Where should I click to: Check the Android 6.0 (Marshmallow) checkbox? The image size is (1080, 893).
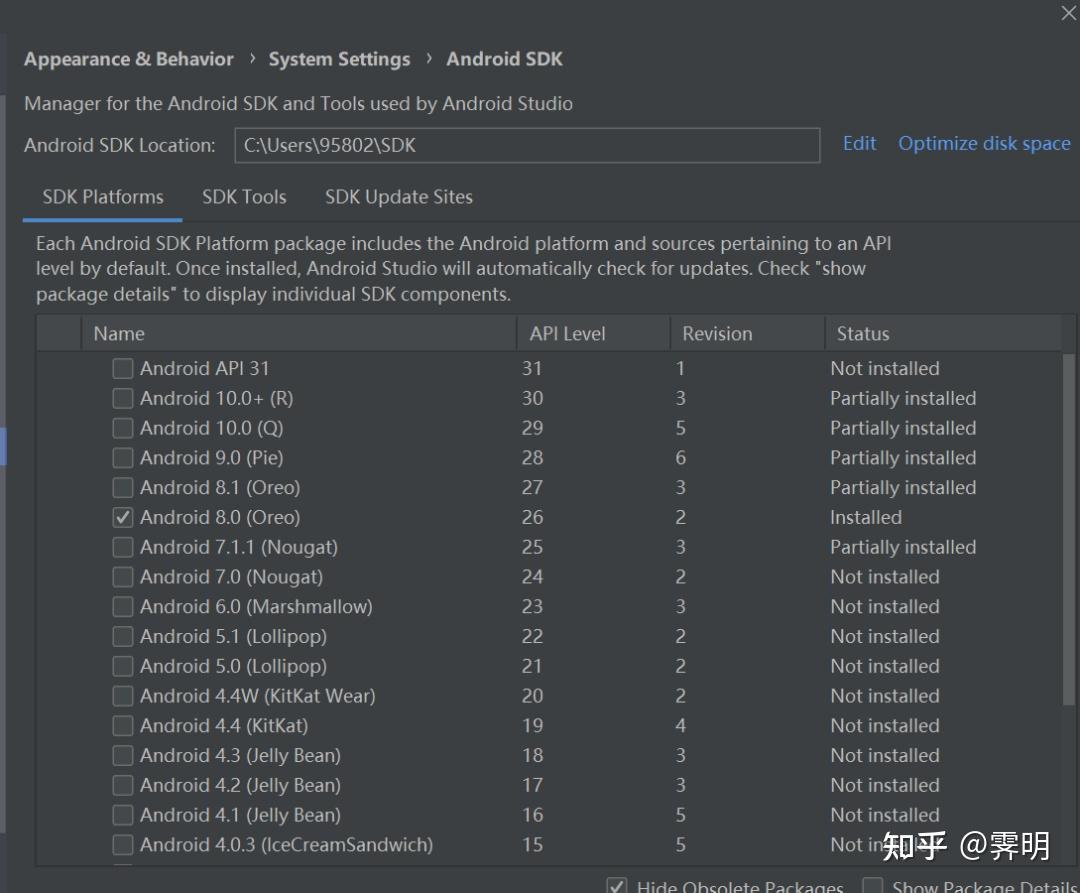point(123,607)
